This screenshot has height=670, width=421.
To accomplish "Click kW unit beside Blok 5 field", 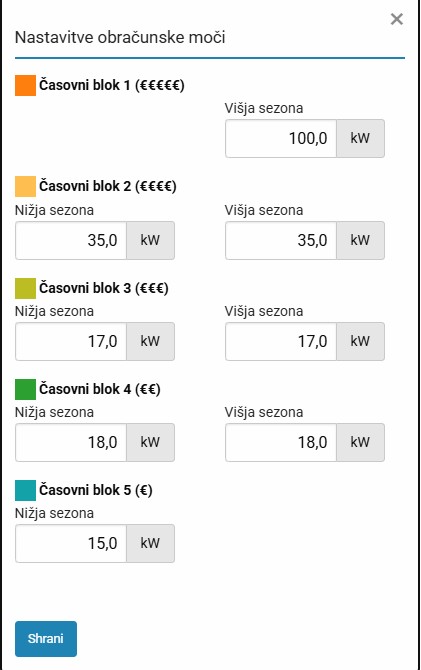I will 150,544.
